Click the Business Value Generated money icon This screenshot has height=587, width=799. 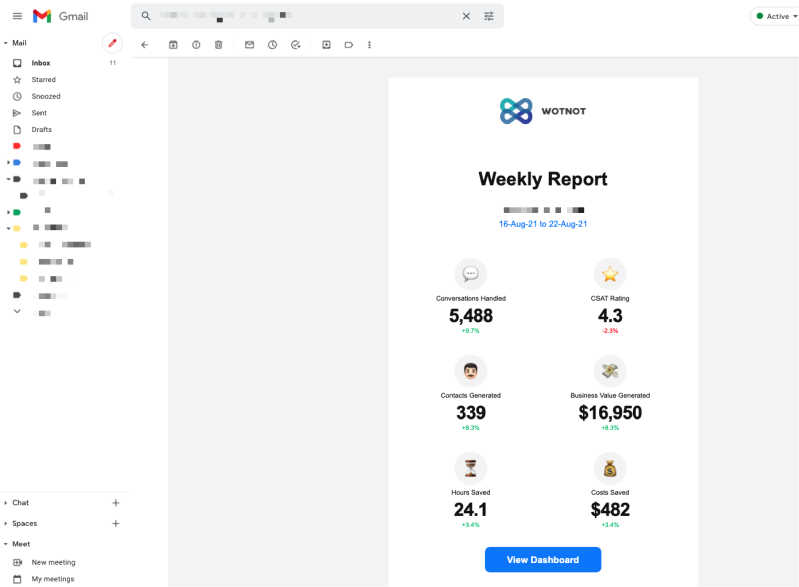(x=610, y=370)
